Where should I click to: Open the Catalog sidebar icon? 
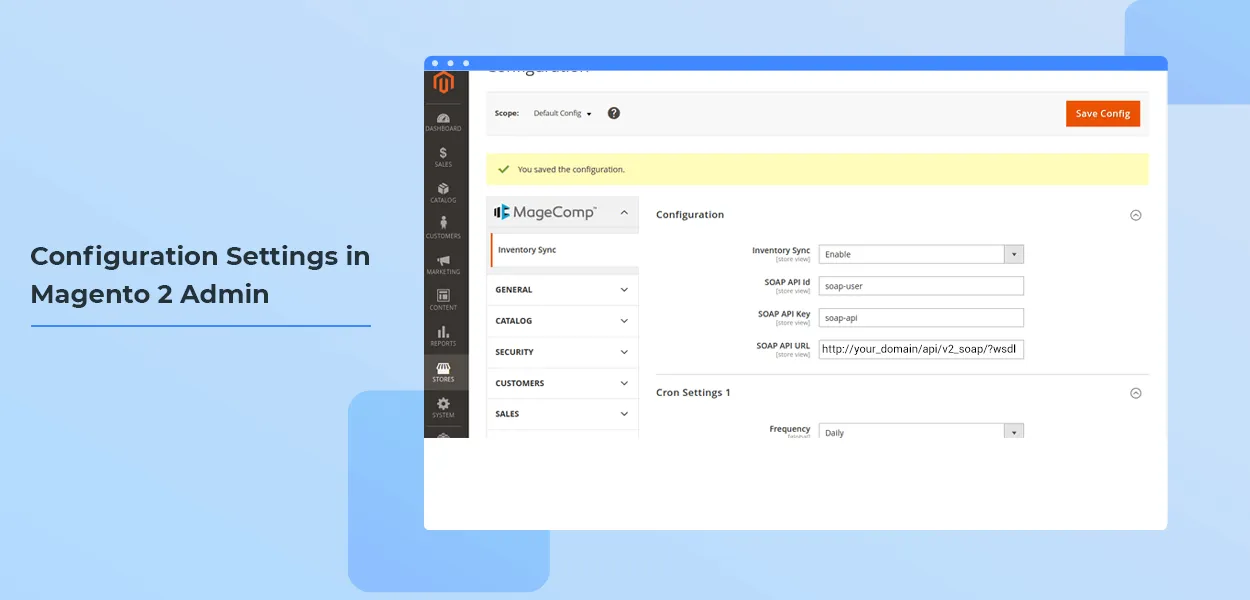(x=443, y=193)
